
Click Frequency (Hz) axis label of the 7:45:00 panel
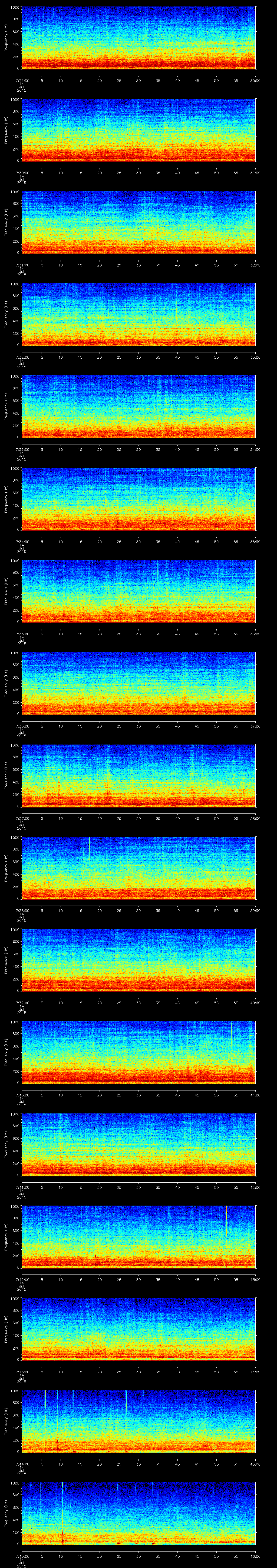coord(6,1513)
